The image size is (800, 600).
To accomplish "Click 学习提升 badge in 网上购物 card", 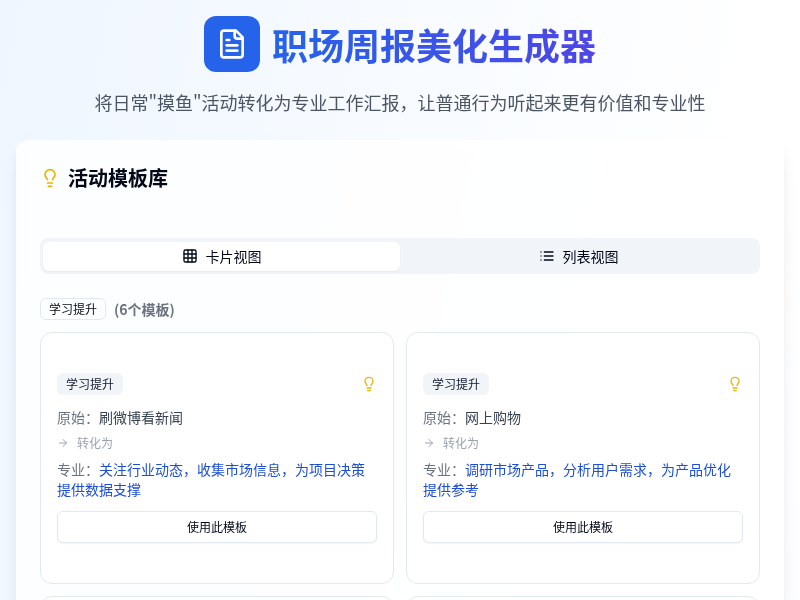I will click(456, 384).
